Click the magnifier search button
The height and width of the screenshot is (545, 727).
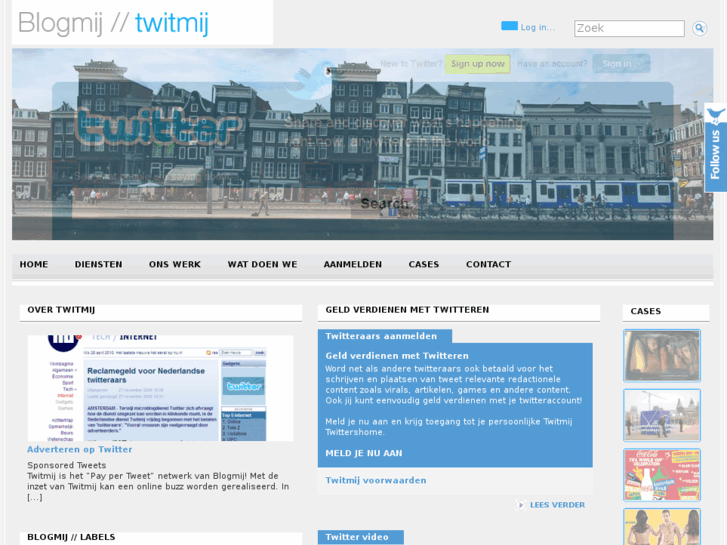(699, 28)
